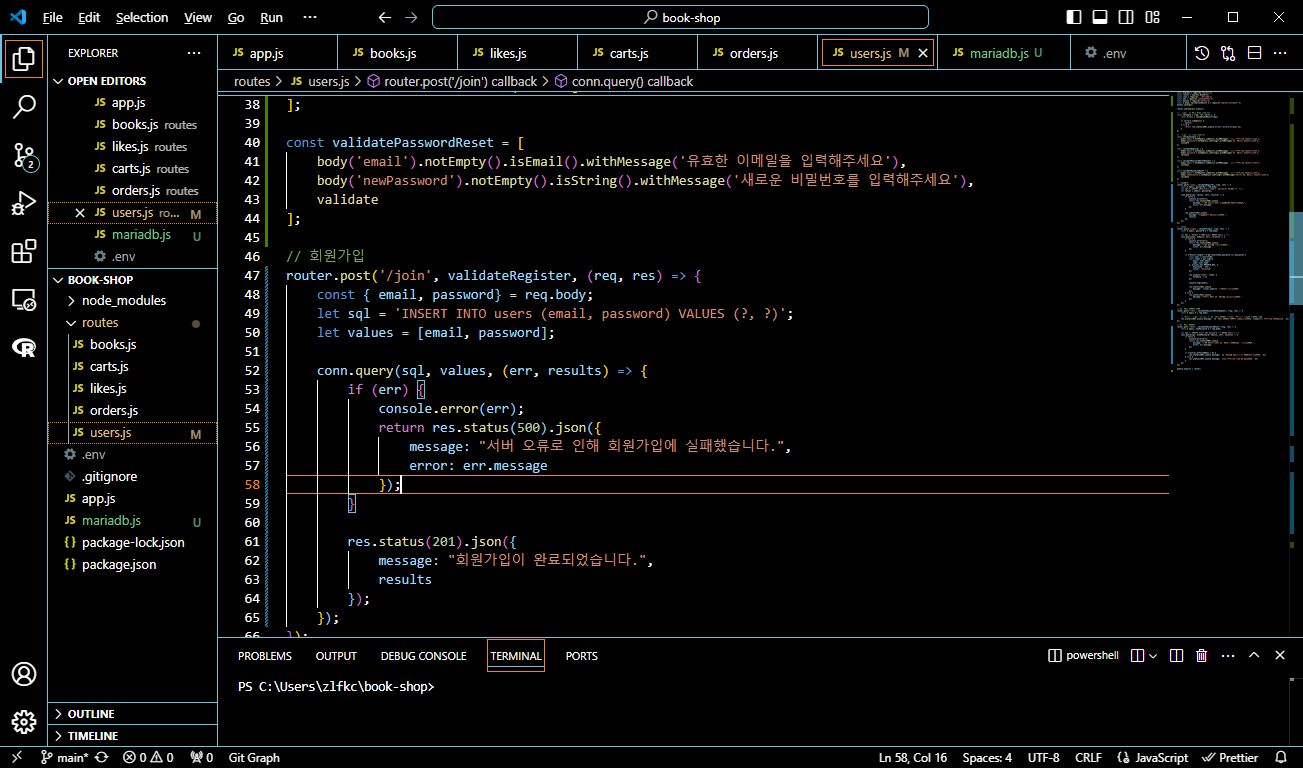Click the Explorer more actions ellipsis
The width and height of the screenshot is (1303, 768).
194,53
